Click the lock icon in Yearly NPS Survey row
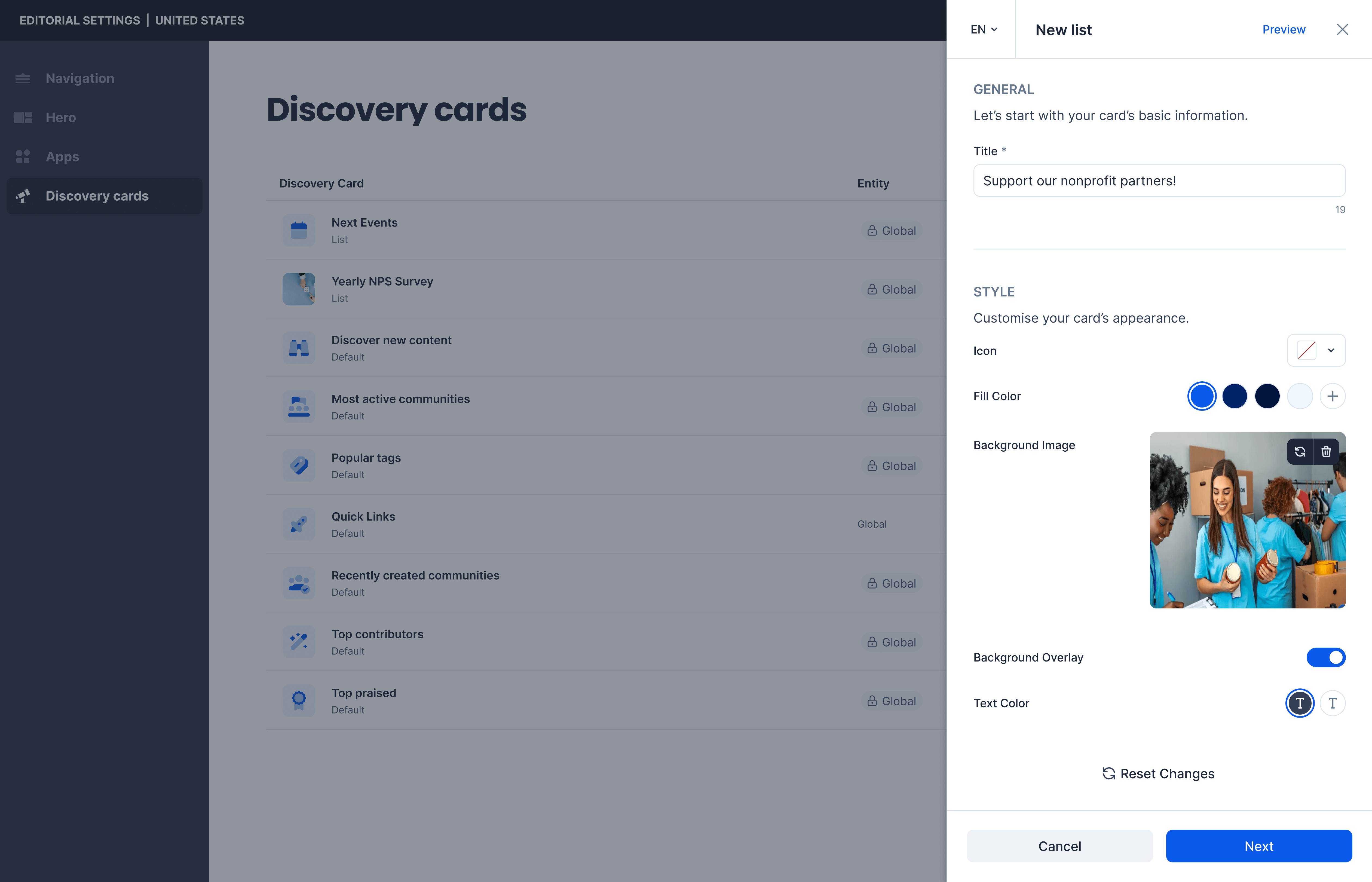The width and height of the screenshot is (1372, 882). [872, 289]
